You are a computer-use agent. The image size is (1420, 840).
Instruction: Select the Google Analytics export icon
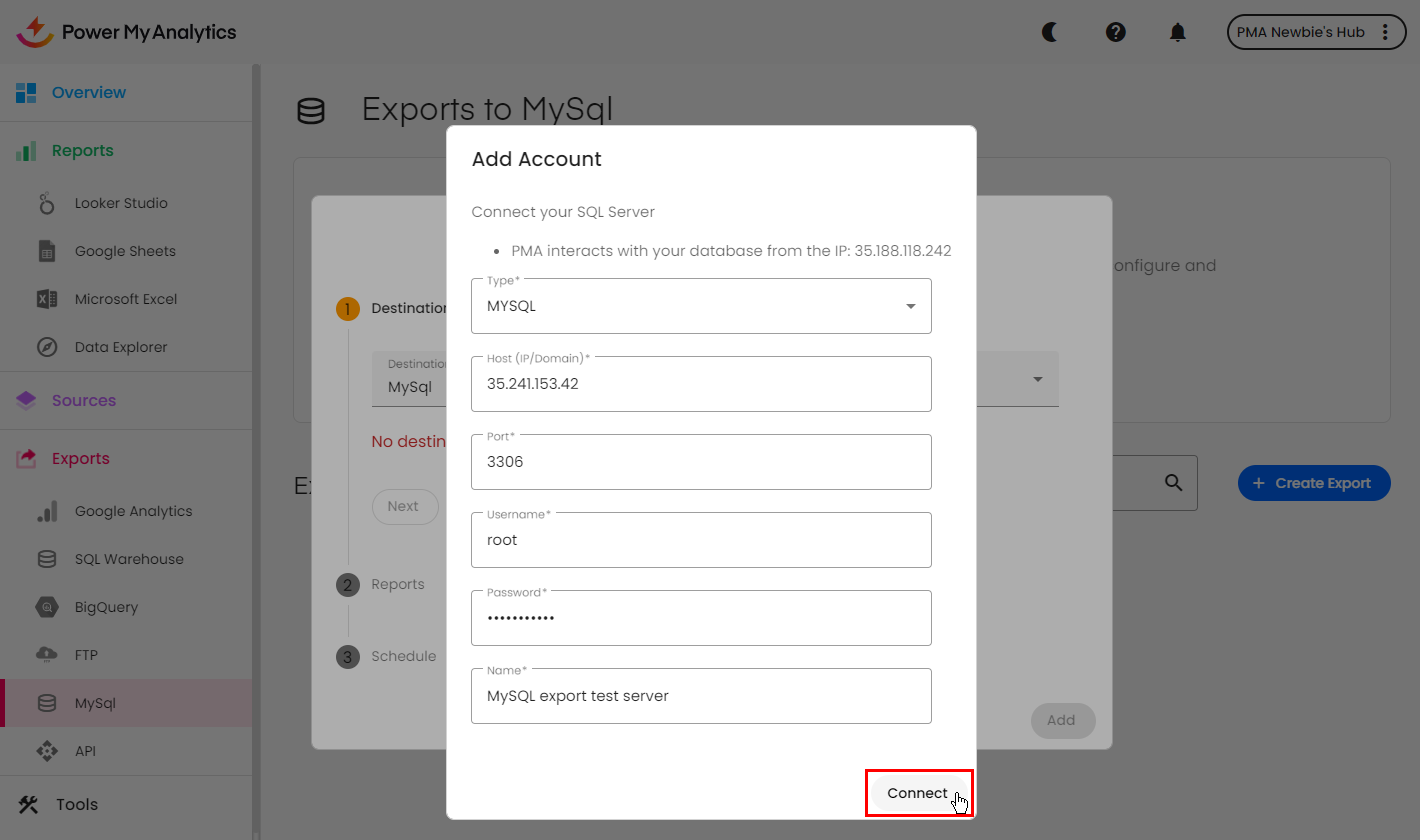46,510
